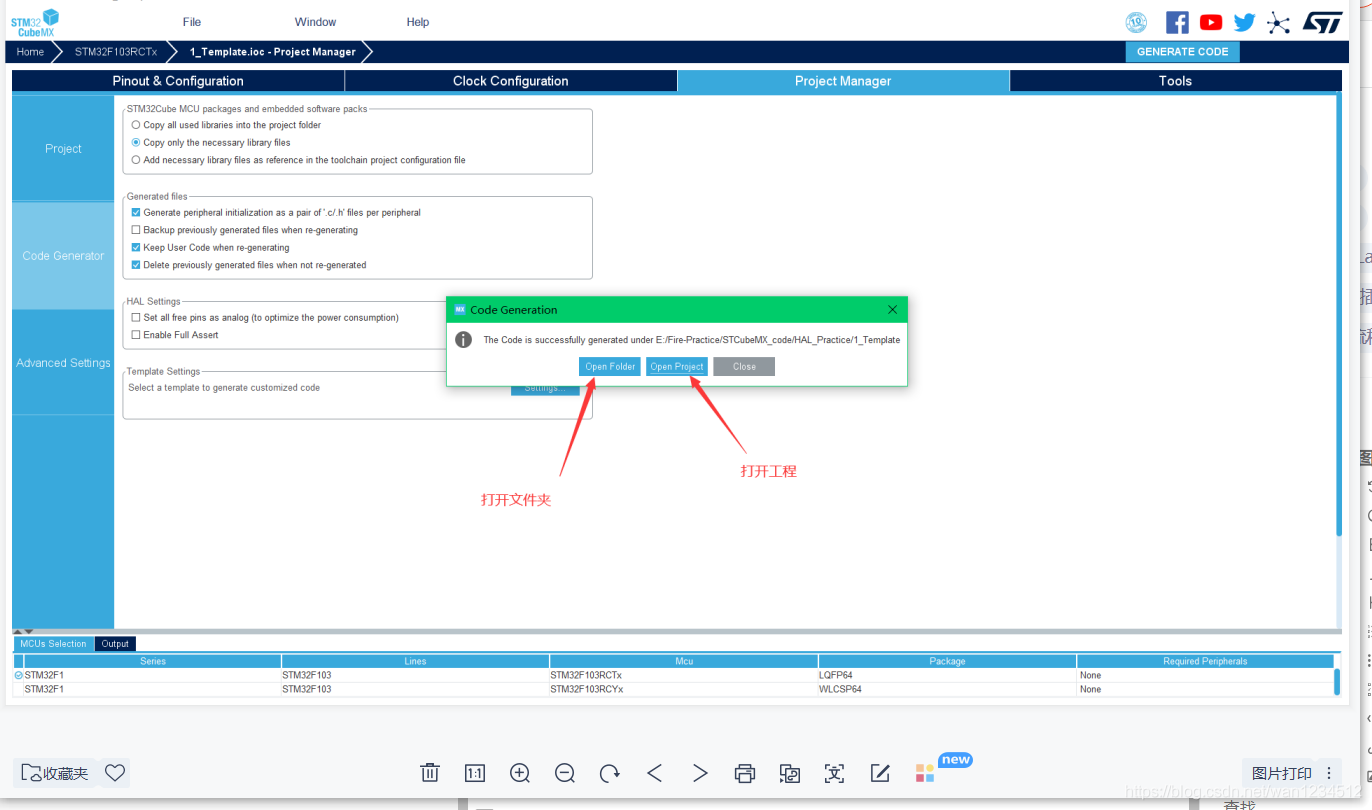Rotate the image using the rotate icon
Screen dimensions: 1372x810
[x=610, y=773]
